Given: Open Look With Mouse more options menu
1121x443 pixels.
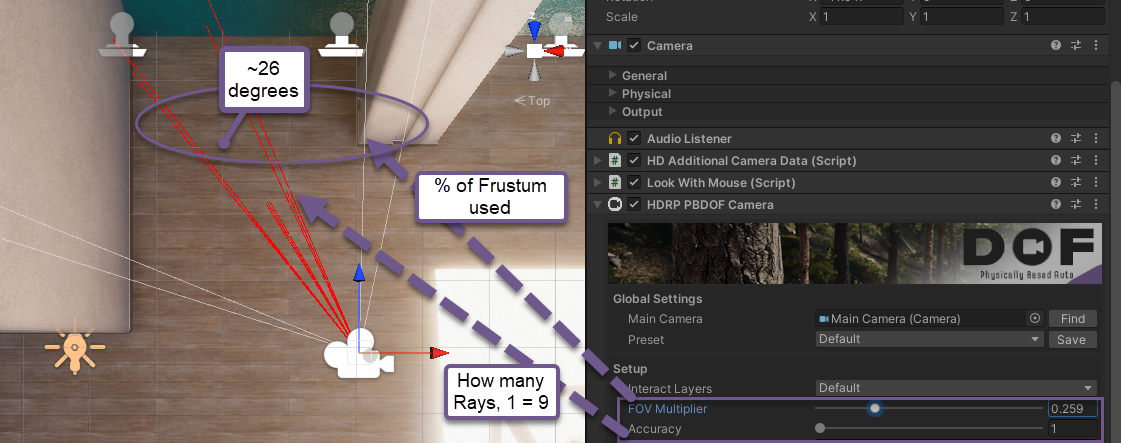Looking at the screenshot, I should pos(1097,183).
